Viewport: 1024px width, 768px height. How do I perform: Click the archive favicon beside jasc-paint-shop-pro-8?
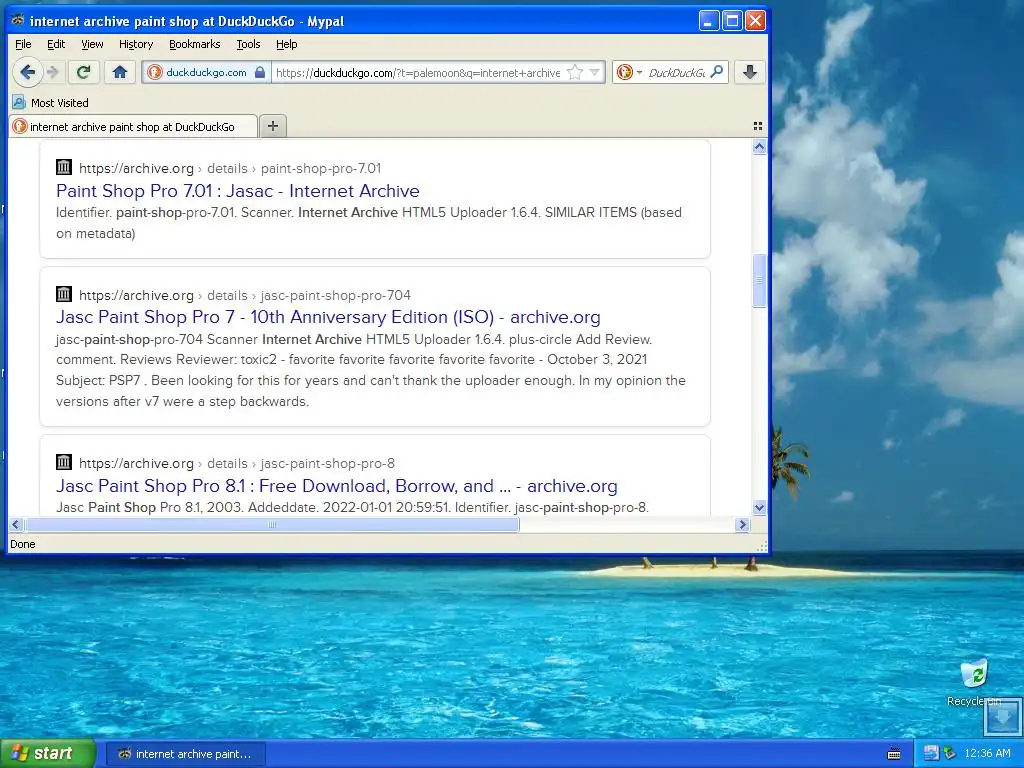(63, 462)
